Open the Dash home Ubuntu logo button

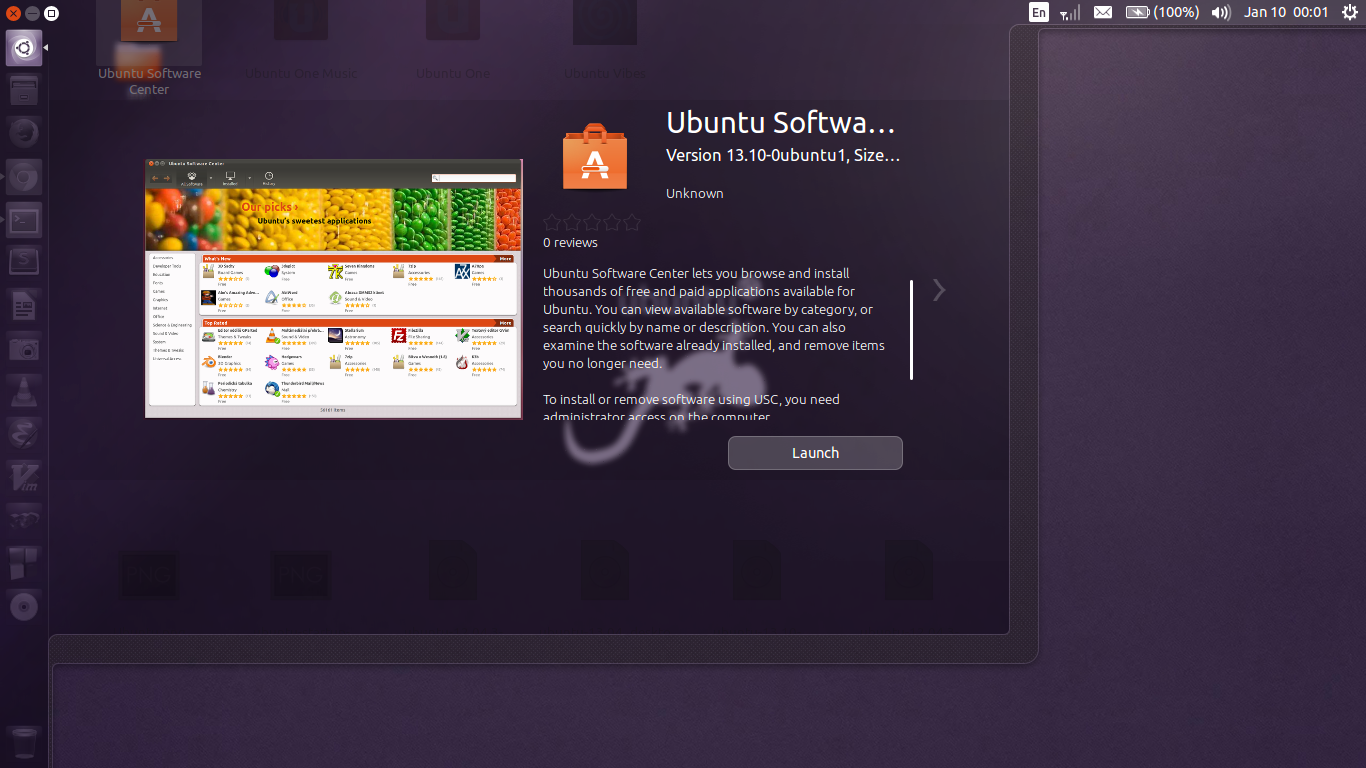[24, 48]
